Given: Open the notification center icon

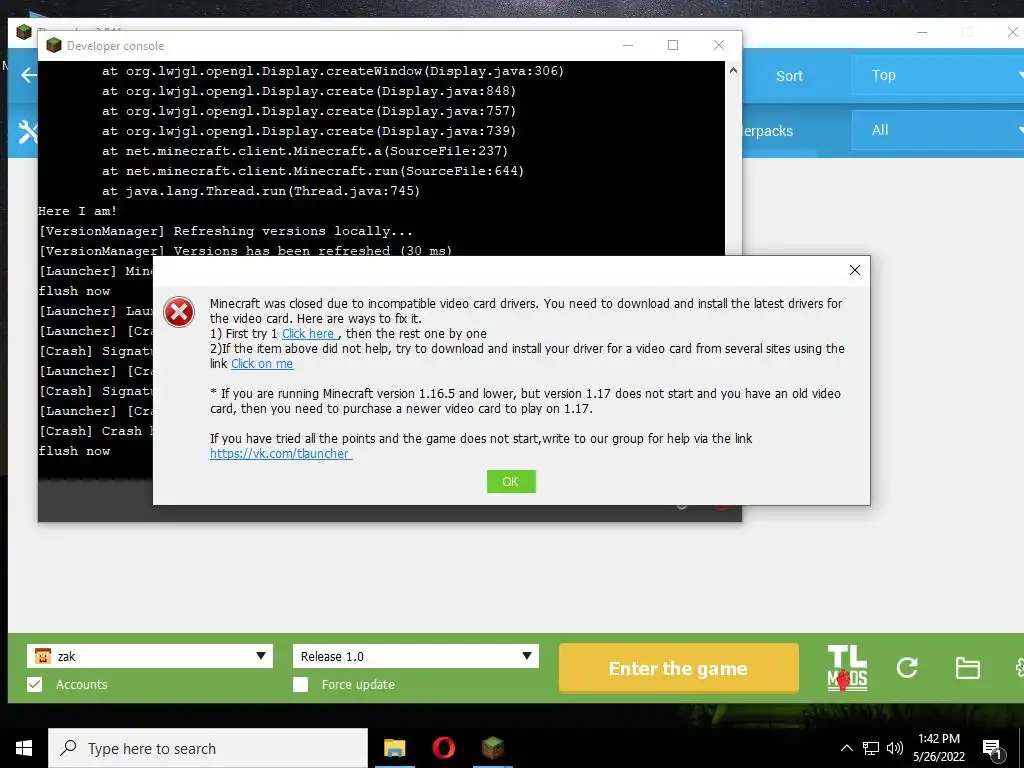Looking at the screenshot, I should point(993,749).
